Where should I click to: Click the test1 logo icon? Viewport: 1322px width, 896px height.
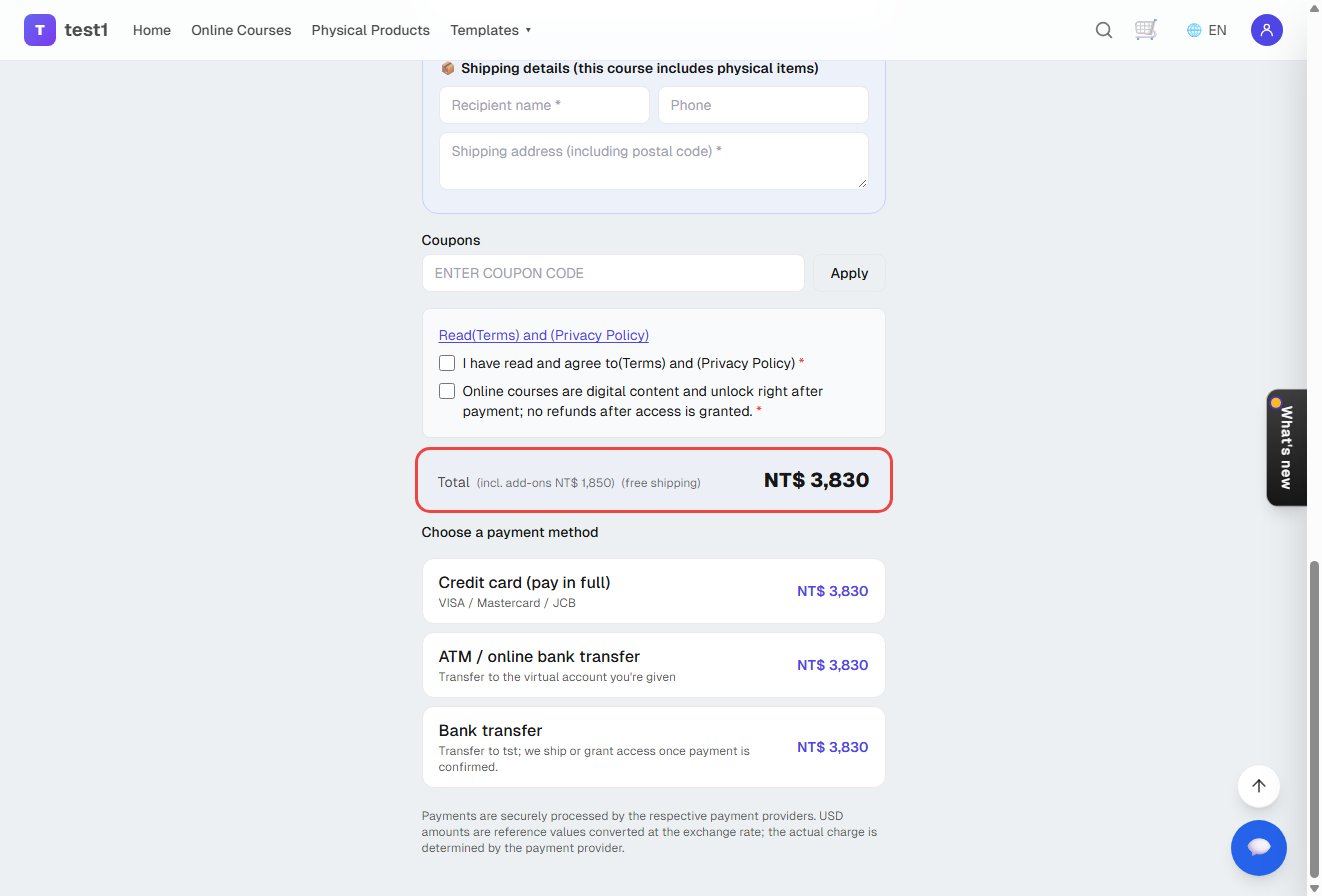(x=40, y=30)
